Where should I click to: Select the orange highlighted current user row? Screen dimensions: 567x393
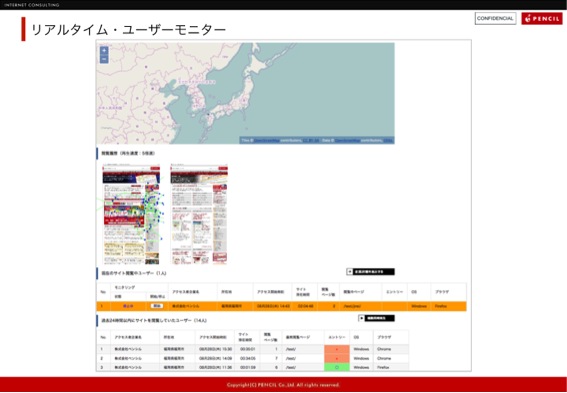[x=281, y=306]
